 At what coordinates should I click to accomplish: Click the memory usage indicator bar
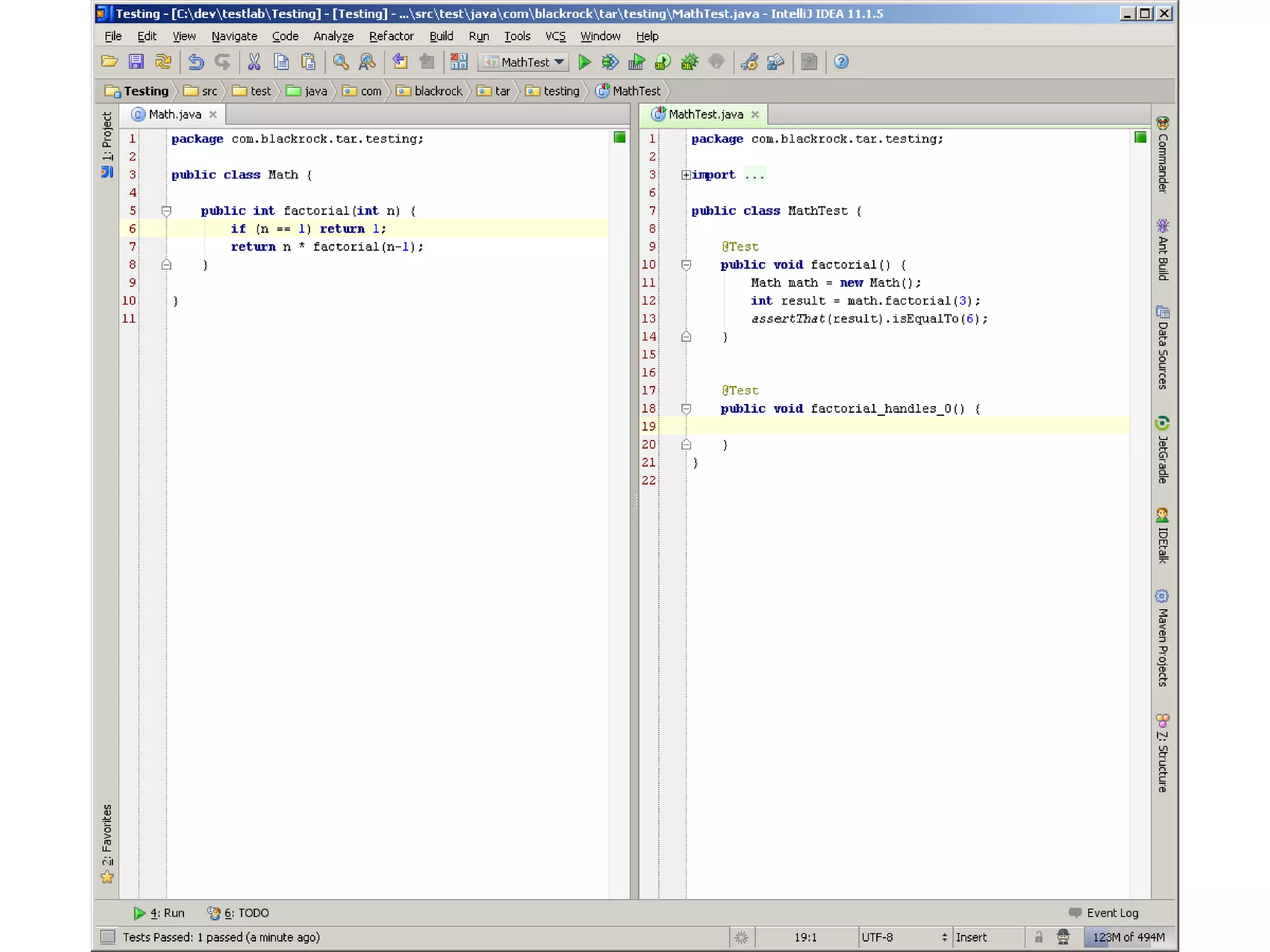[1129, 937]
